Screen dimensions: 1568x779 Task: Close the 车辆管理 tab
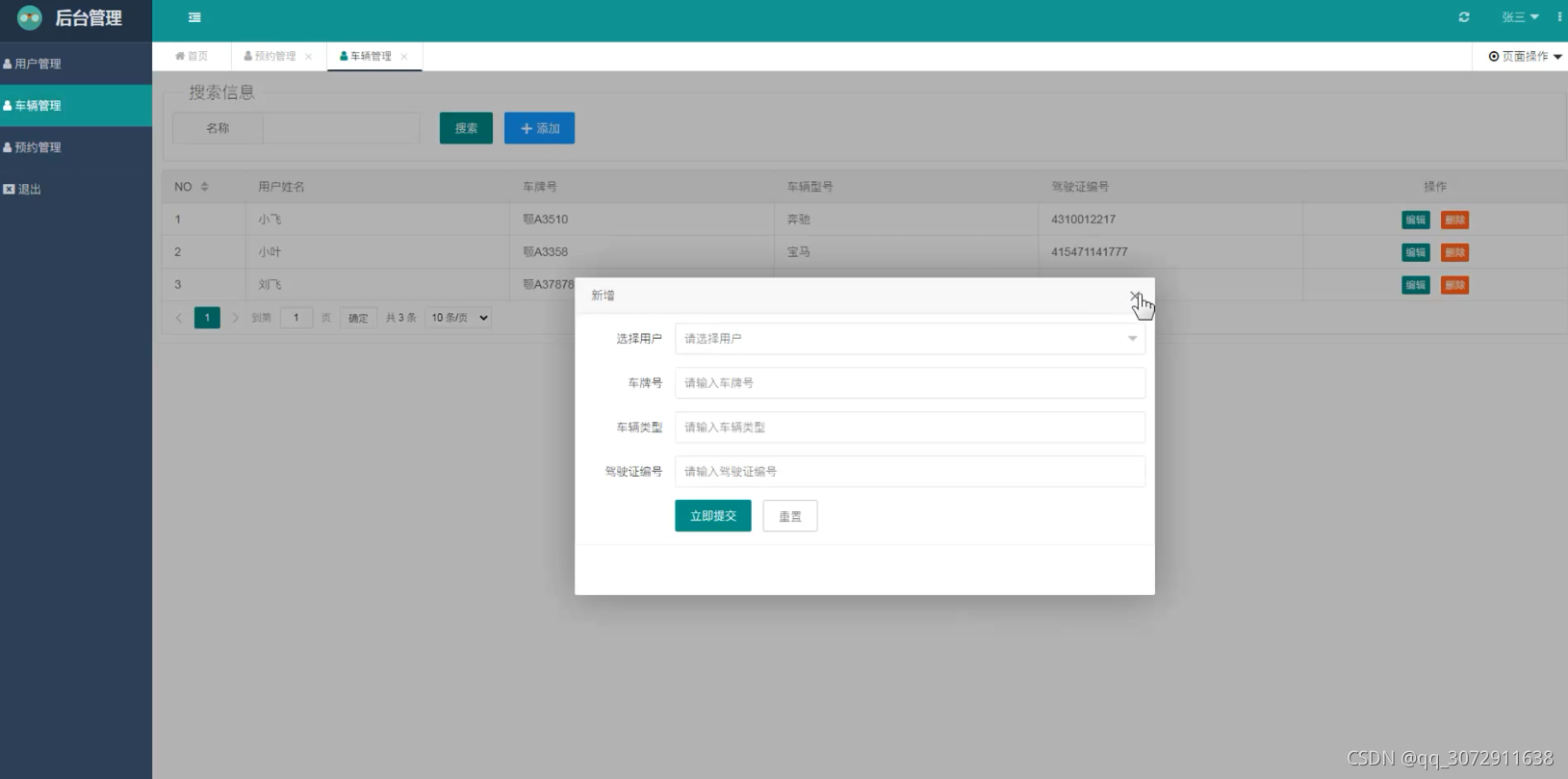[404, 57]
